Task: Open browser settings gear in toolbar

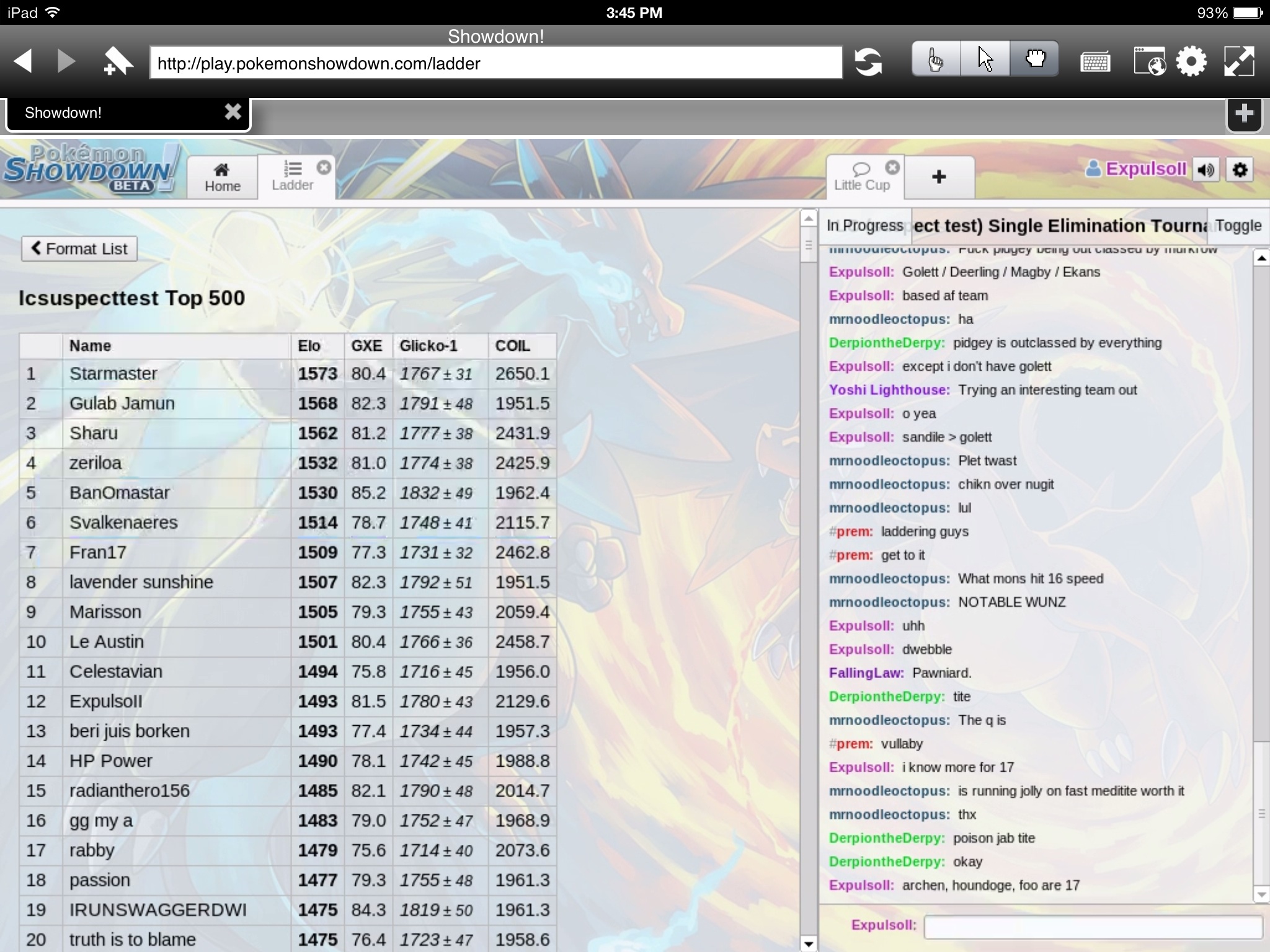Action: click(x=1191, y=62)
